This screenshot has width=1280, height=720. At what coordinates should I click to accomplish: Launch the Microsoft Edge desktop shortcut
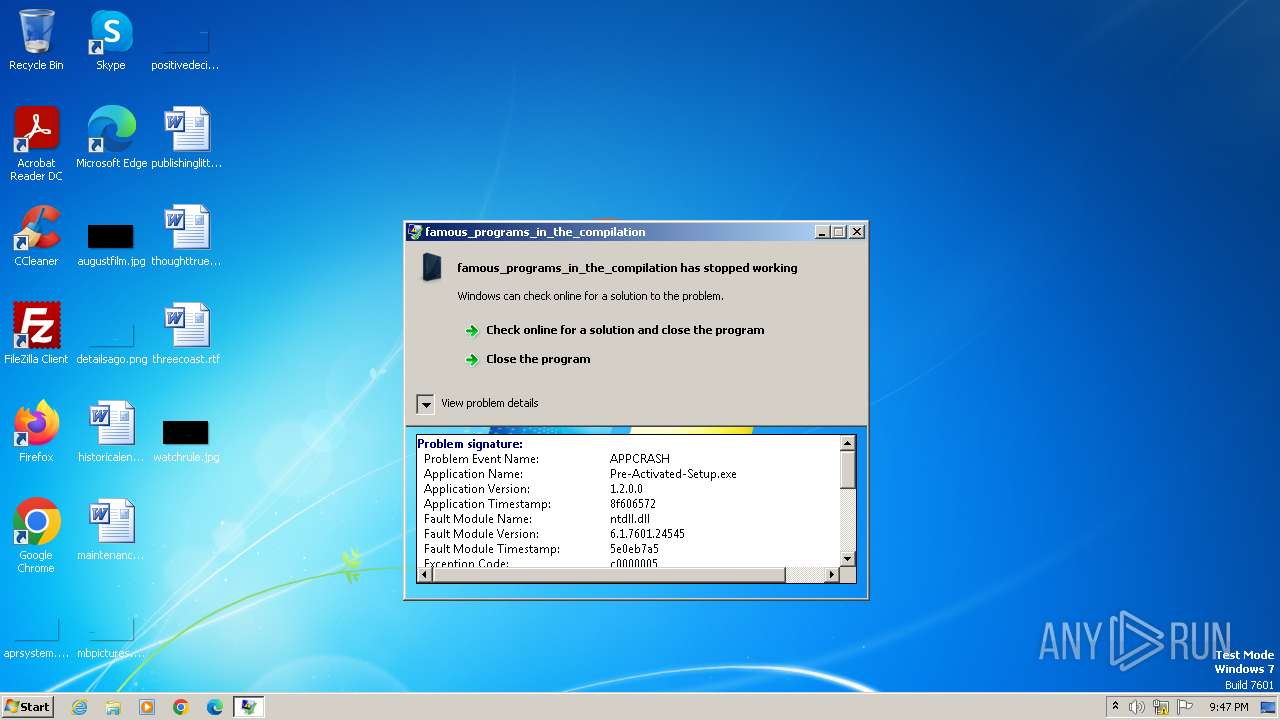pyautogui.click(x=111, y=137)
